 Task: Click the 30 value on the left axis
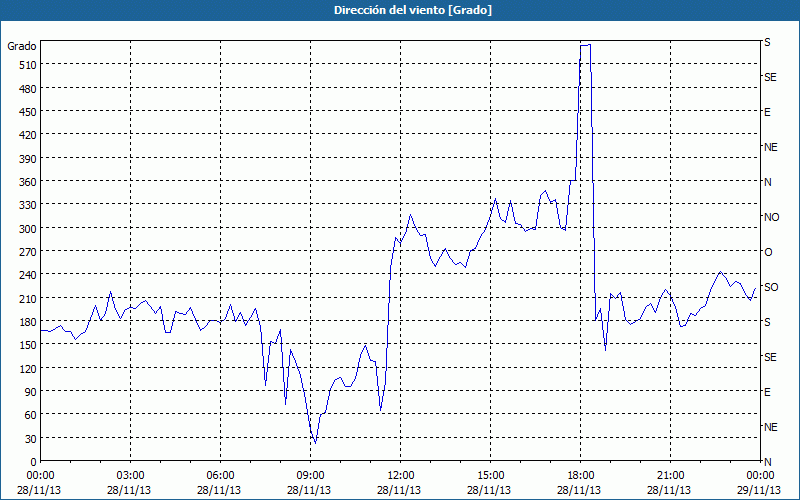[x=31, y=439]
